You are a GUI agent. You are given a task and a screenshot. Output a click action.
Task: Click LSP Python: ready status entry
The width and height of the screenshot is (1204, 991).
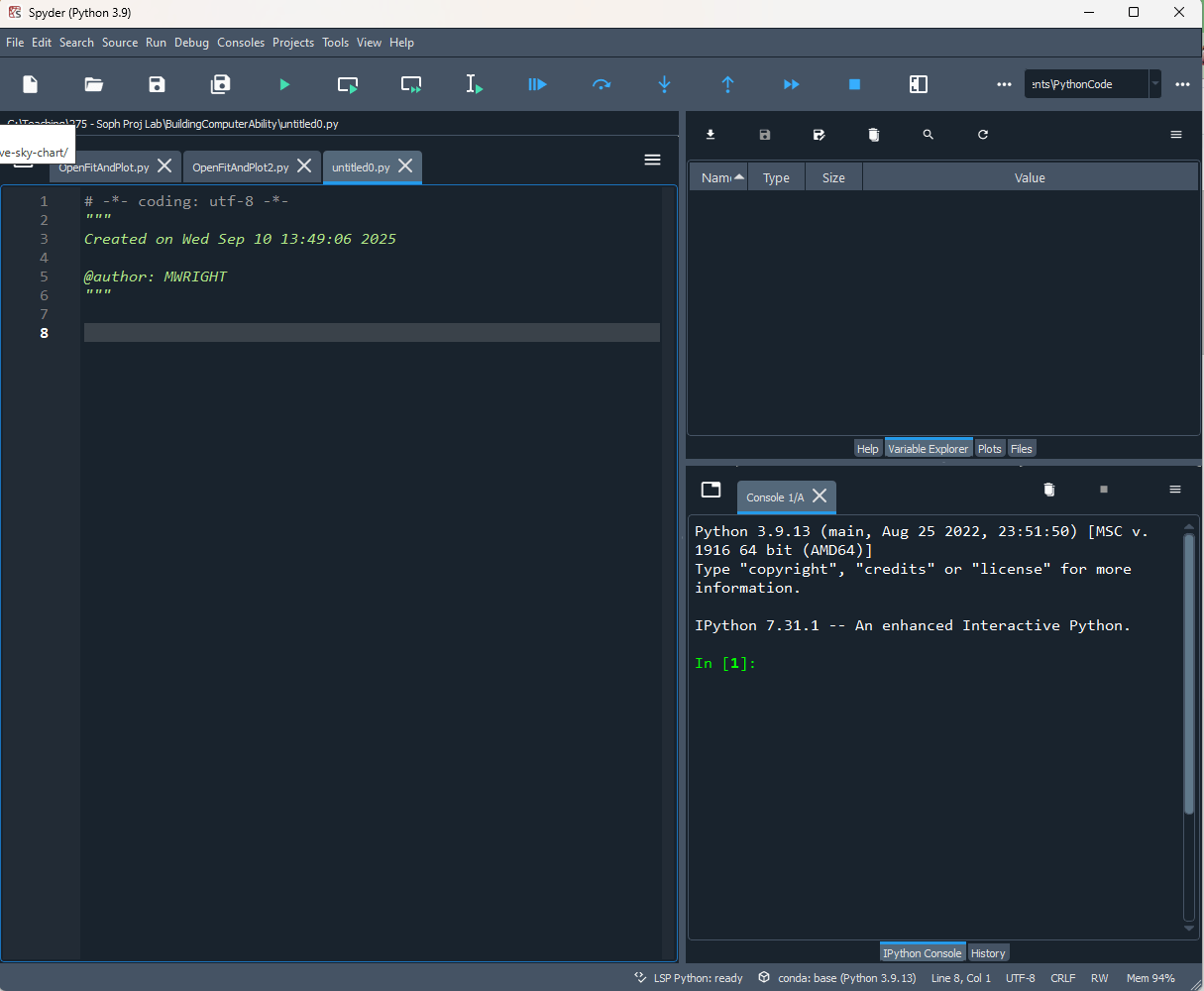coord(689,978)
